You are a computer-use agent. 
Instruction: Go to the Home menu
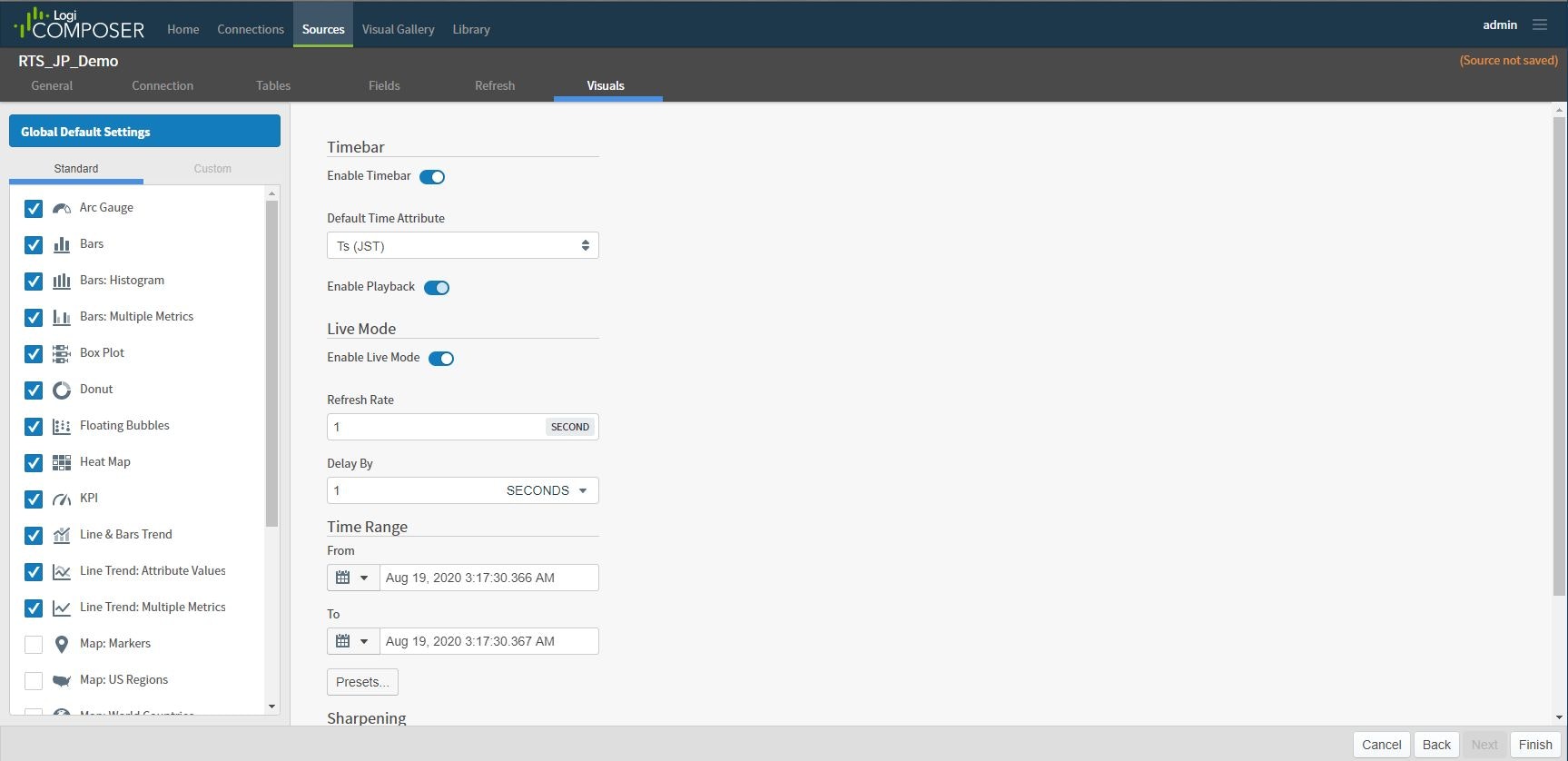tap(183, 29)
